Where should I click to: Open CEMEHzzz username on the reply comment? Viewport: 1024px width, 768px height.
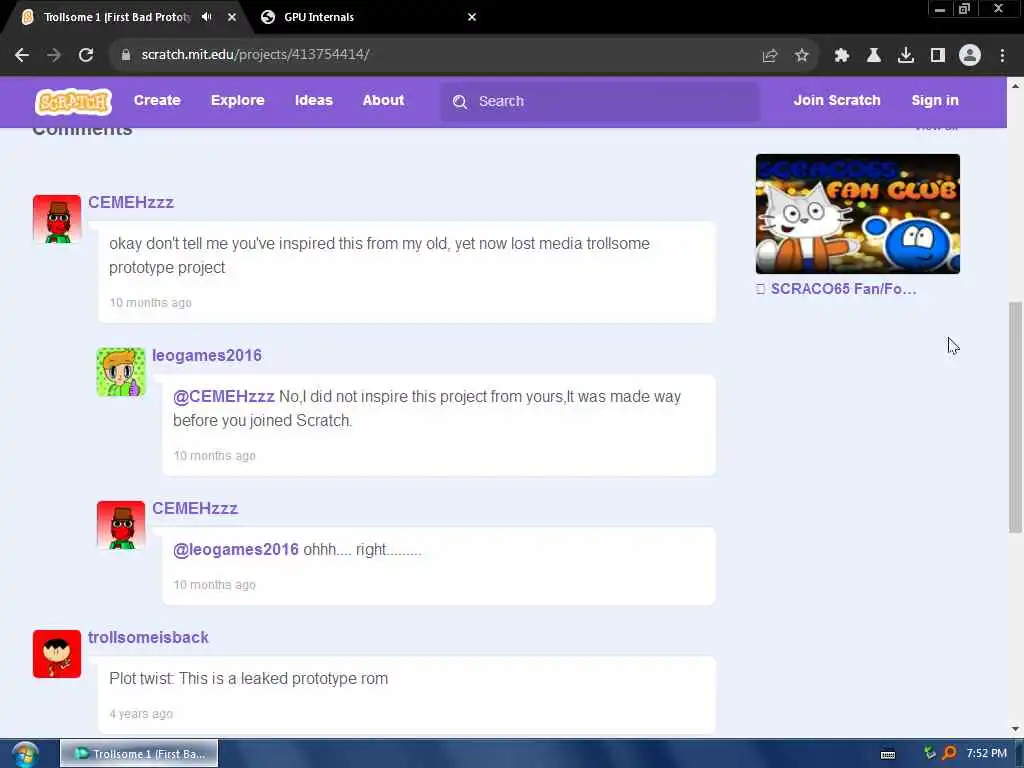coord(195,508)
